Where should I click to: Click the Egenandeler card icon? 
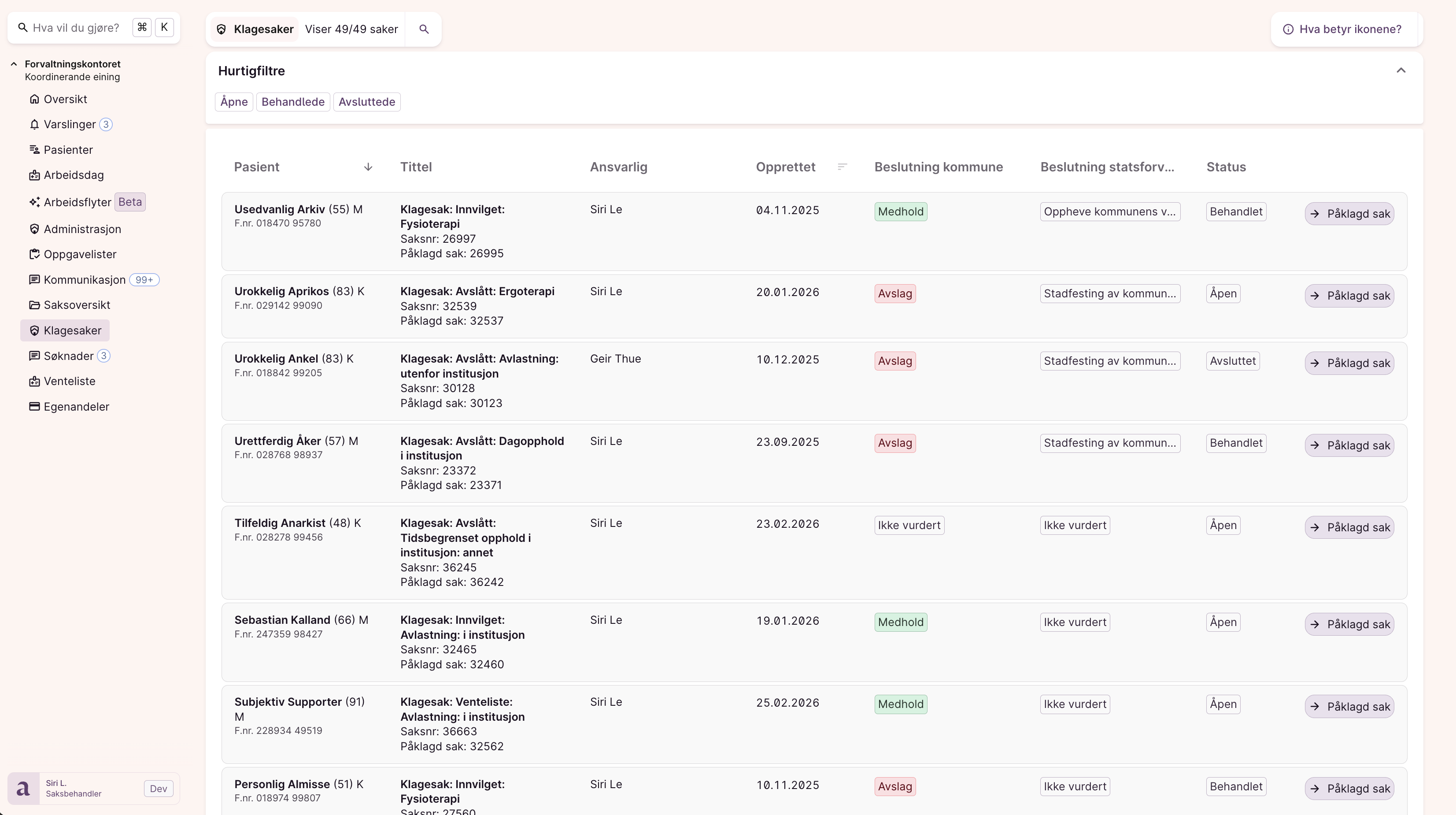click(x=34, y=407)
